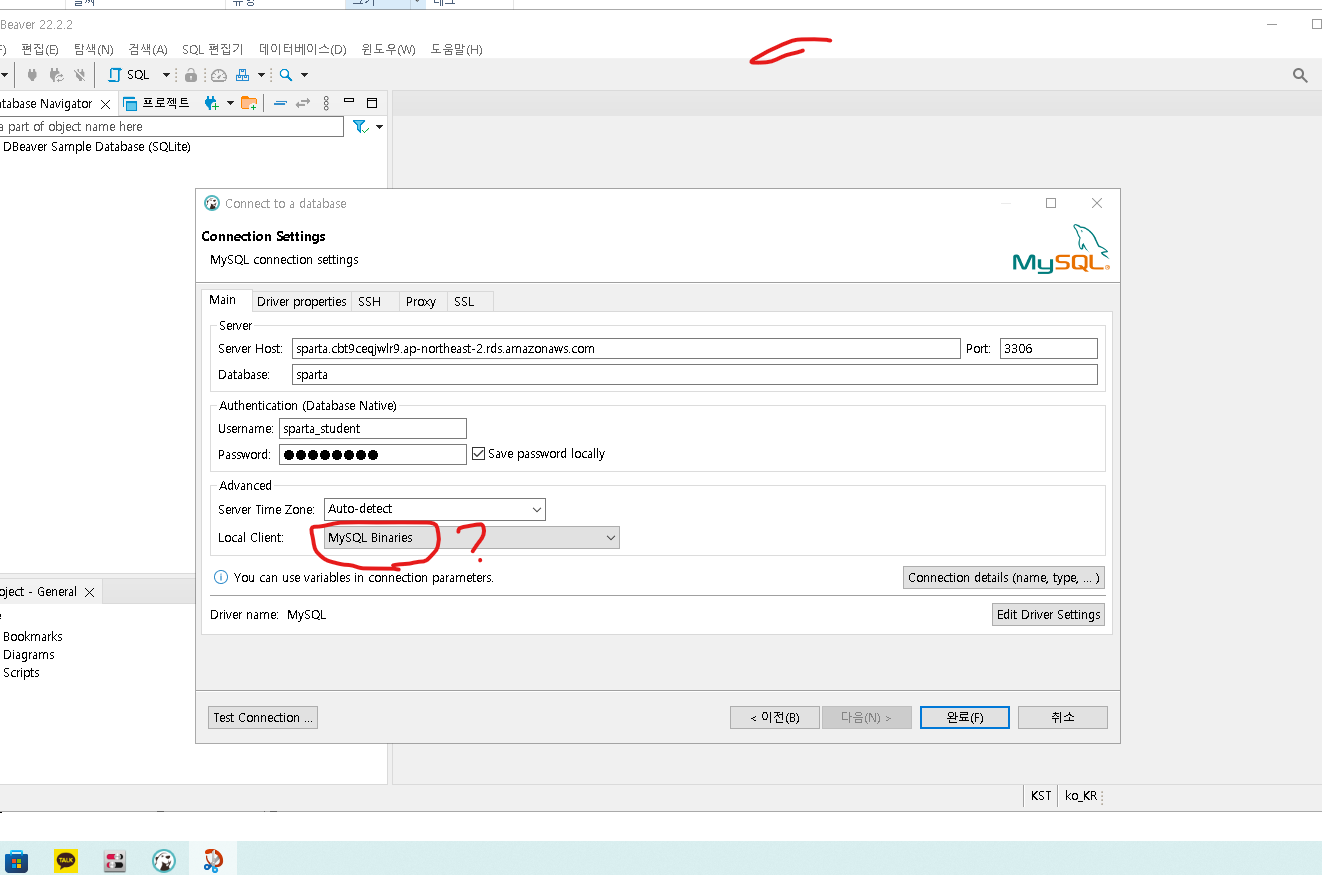Click the Database name field
This screenshot has height=875, width=1322.
pos(695,375)
